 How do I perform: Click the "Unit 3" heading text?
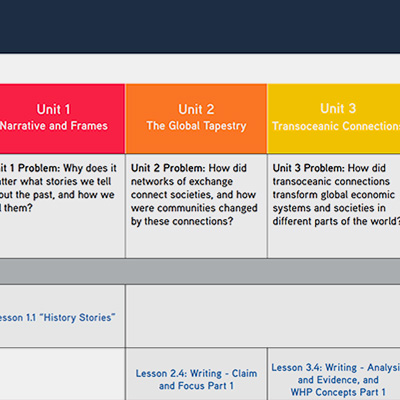338,108
